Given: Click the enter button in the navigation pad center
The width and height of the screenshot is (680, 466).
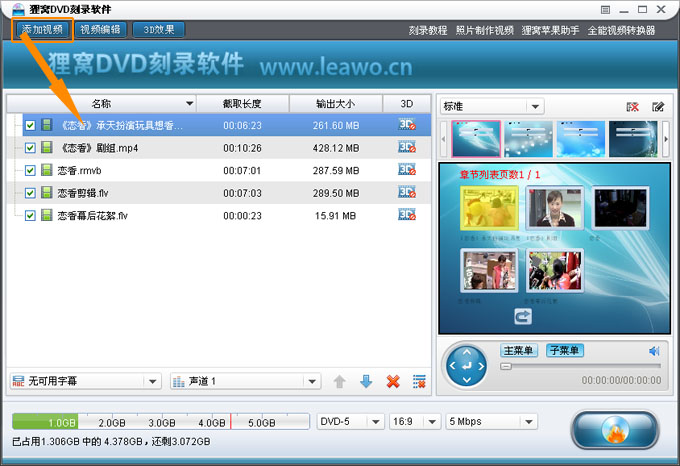Looking at the screenshot, I should coord(467,366).
